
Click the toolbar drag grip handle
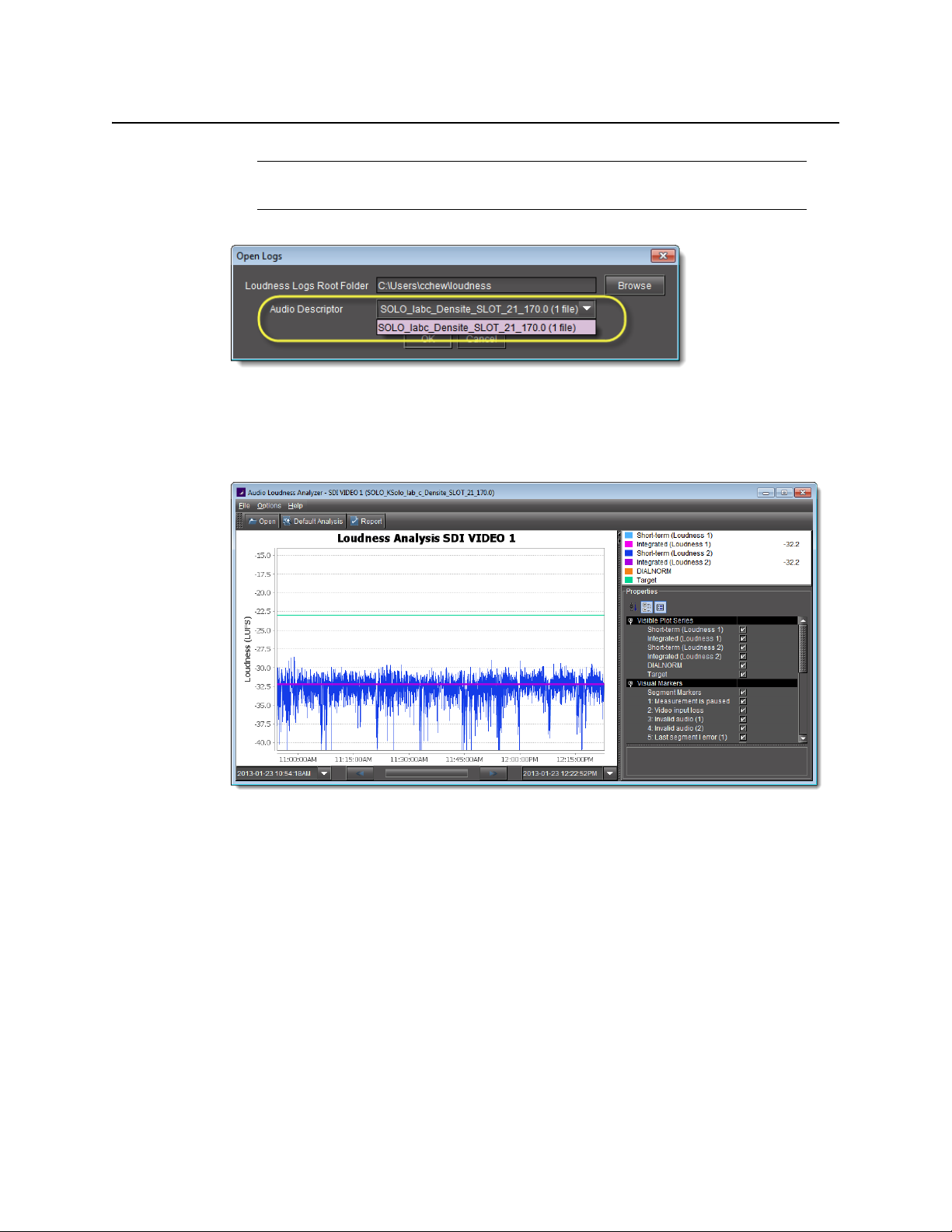click(240, 522)
